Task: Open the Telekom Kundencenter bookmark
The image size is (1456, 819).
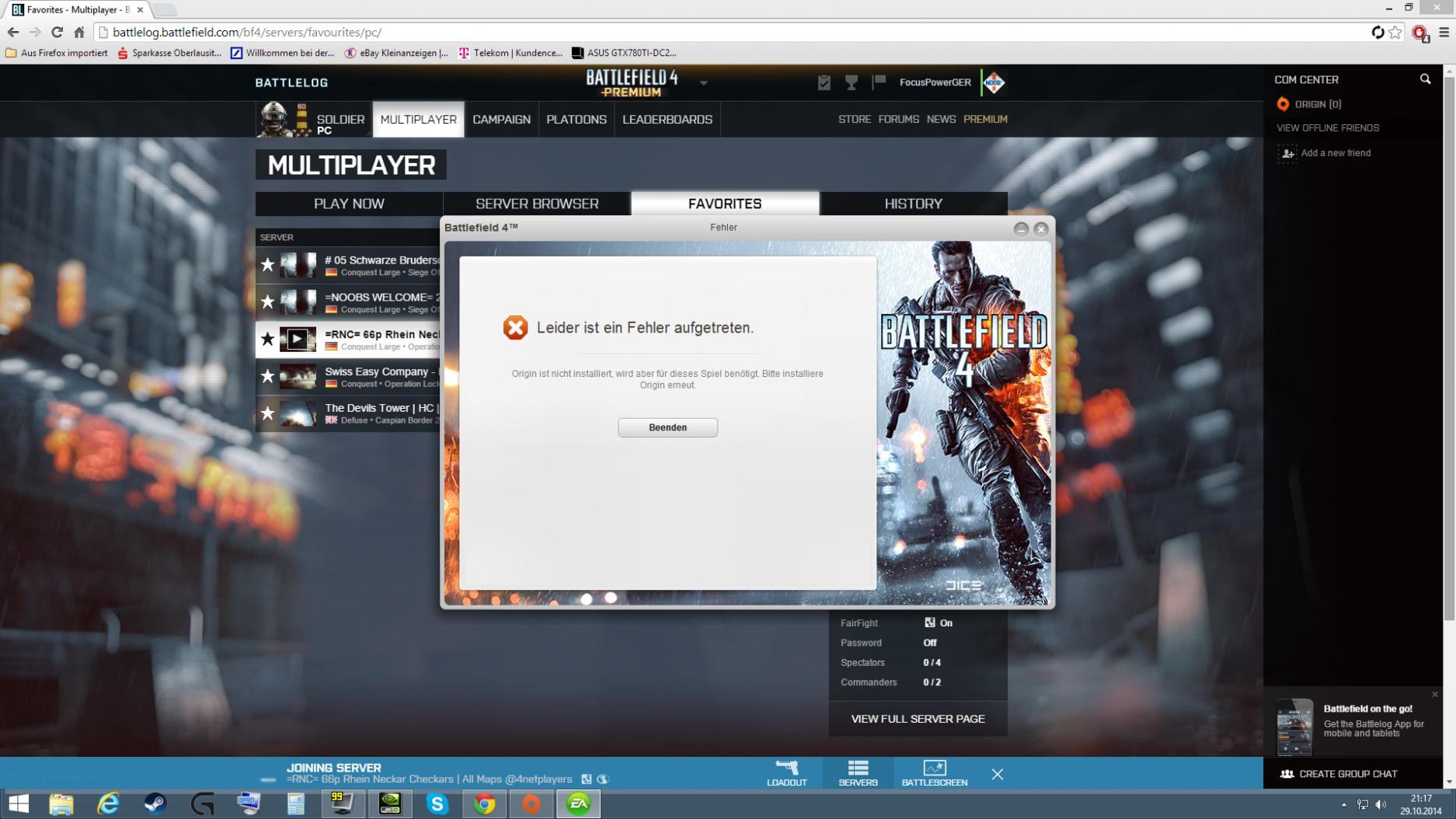Action: pyautogui.click(x=510, y=53)
